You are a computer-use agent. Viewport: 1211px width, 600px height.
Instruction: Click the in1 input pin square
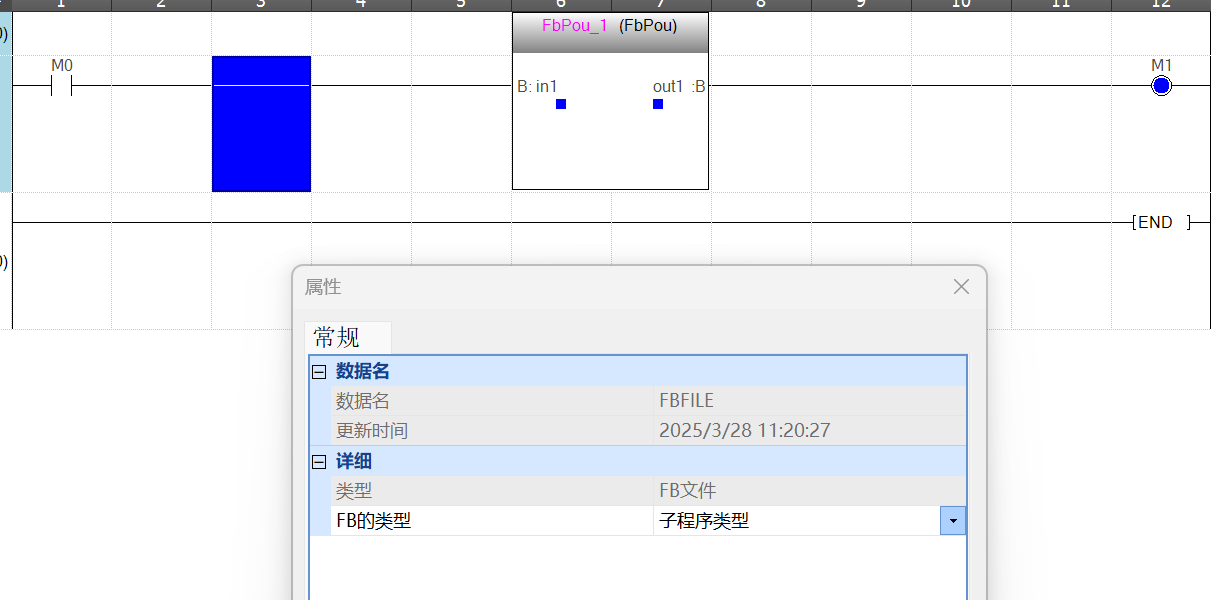click(561, 104)
